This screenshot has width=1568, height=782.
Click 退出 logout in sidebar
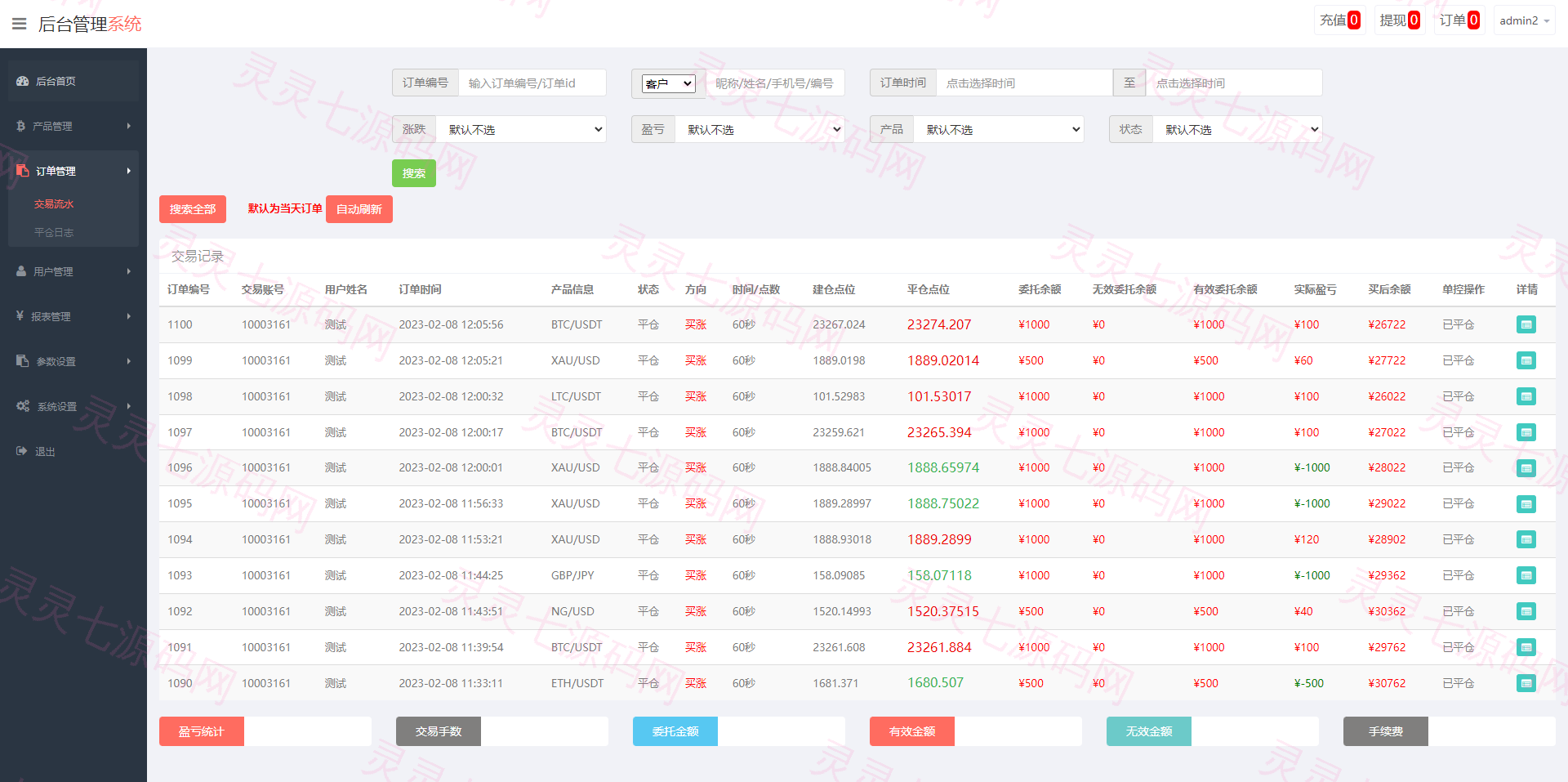tap(73, 451)
